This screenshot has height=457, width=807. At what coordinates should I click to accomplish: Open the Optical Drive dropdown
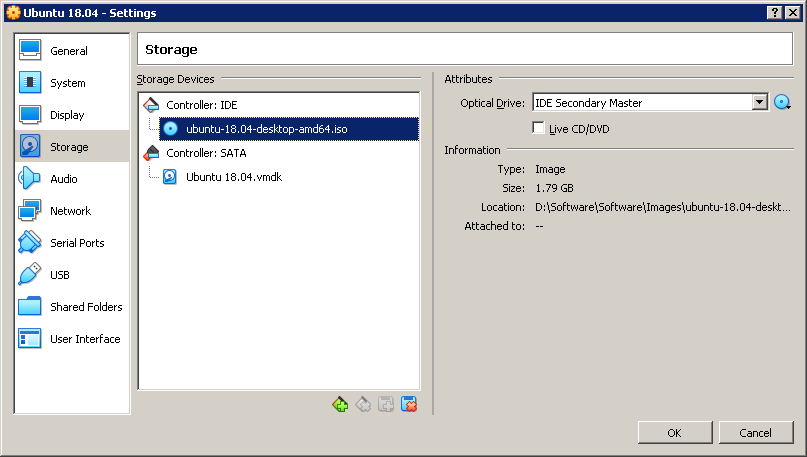pos(651,102)
